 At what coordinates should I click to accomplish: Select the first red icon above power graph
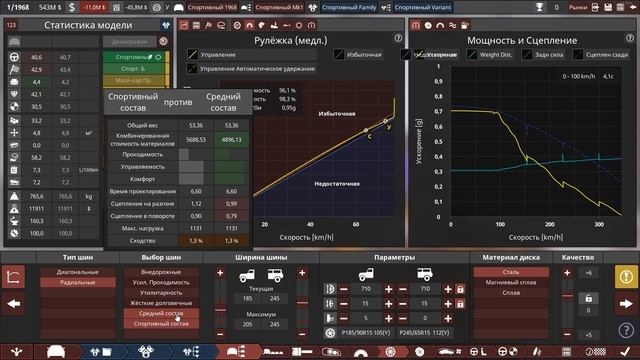coord(416,25)
